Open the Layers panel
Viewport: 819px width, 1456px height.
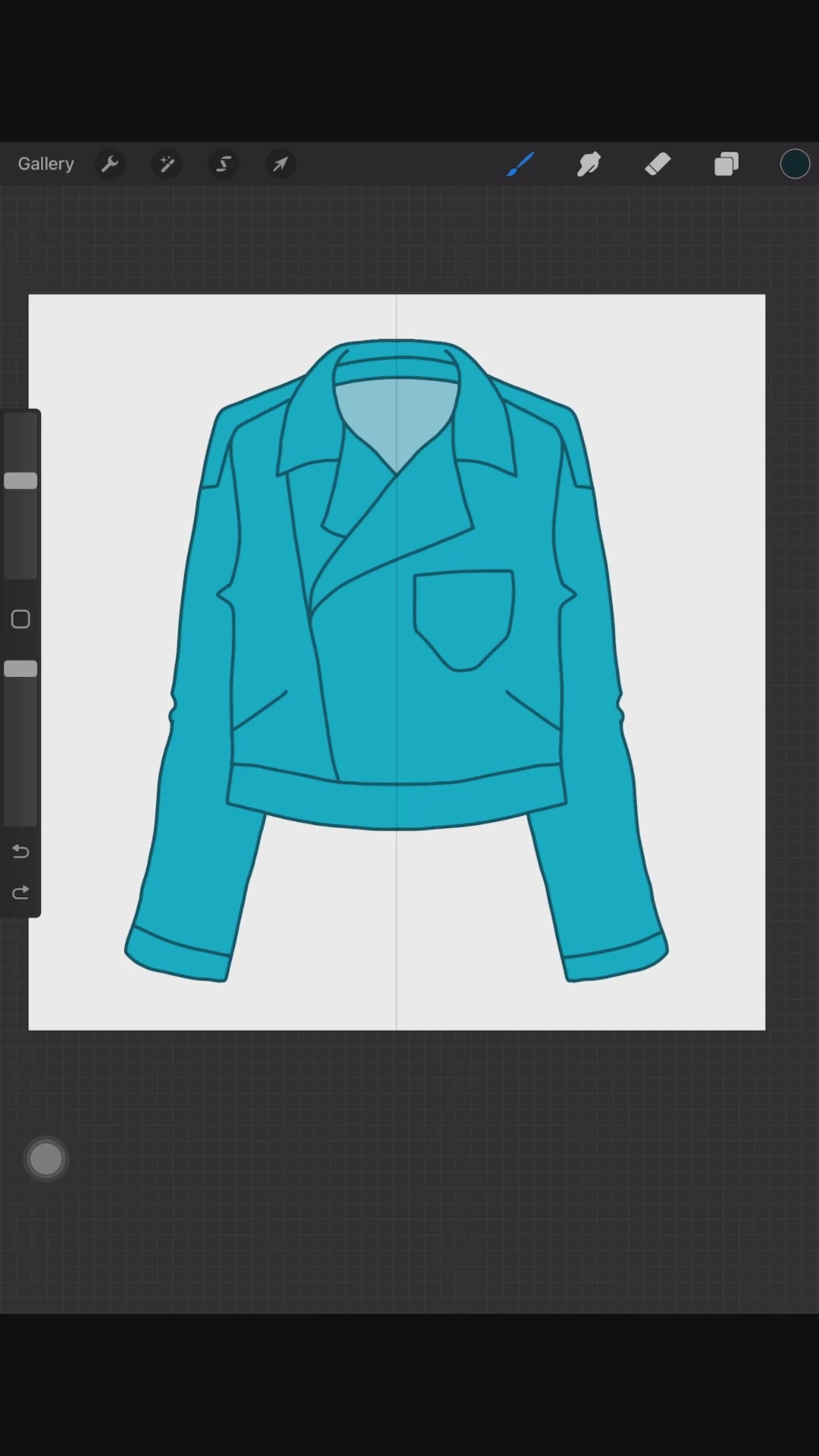[x=726, y=164]
